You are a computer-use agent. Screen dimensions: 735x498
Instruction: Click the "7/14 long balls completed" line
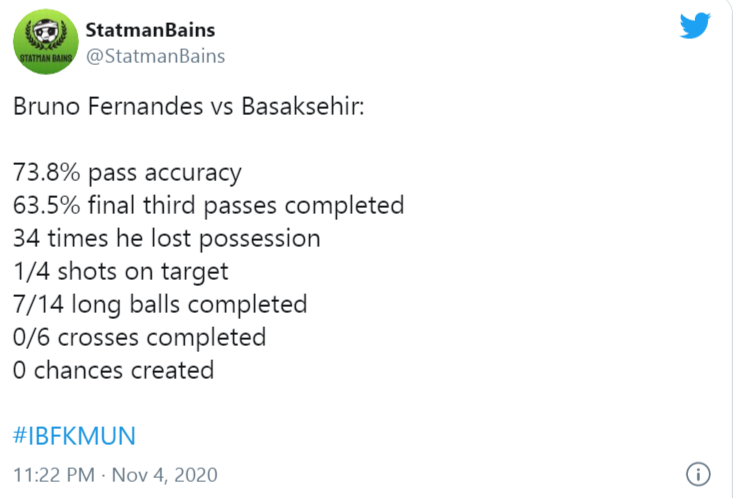(160, 304)
